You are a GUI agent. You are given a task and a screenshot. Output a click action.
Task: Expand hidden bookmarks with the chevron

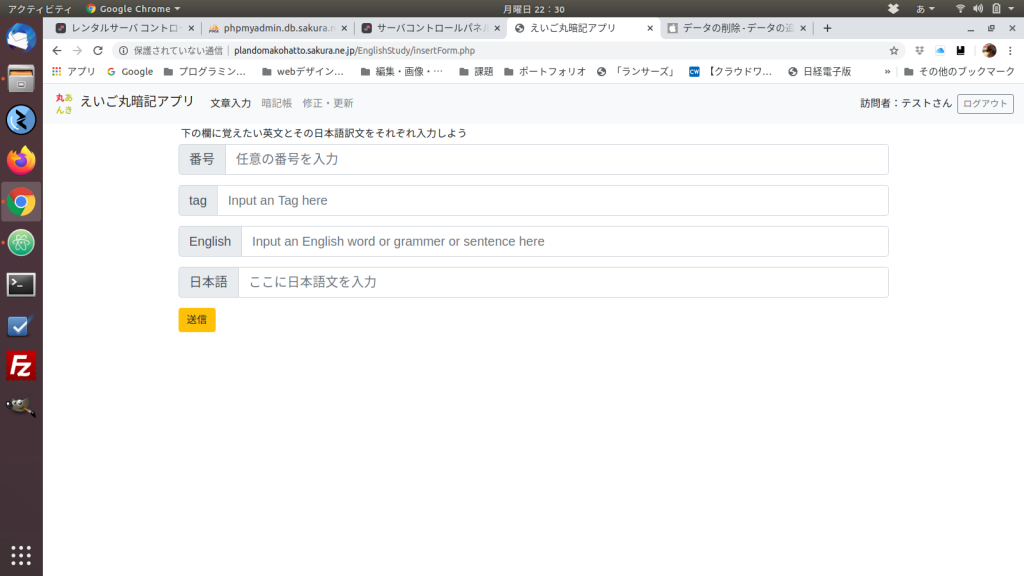(x=887, y=72)
